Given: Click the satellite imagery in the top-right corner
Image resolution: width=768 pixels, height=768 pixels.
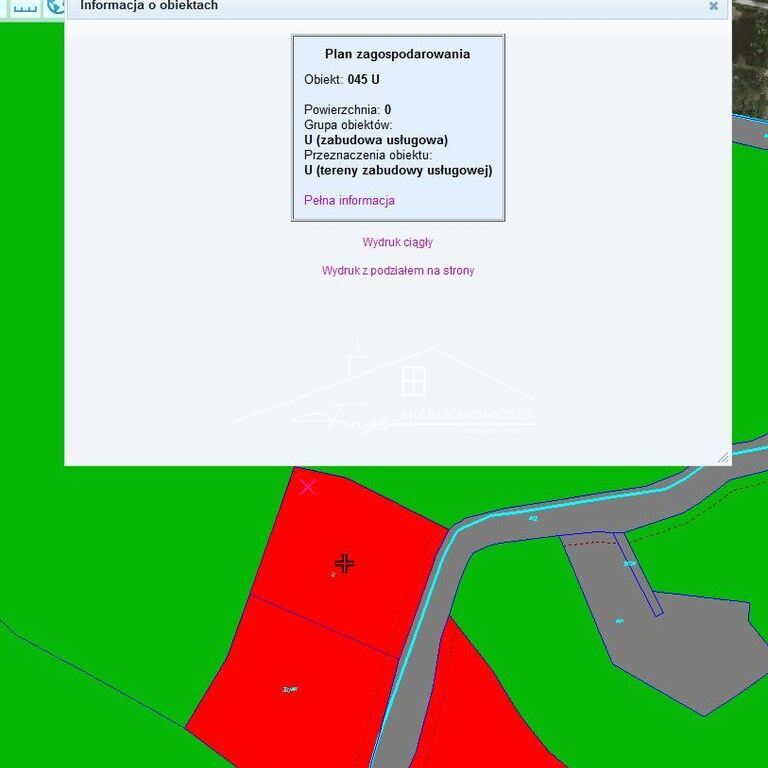Looking at the screenshot, I should (750, 60).
